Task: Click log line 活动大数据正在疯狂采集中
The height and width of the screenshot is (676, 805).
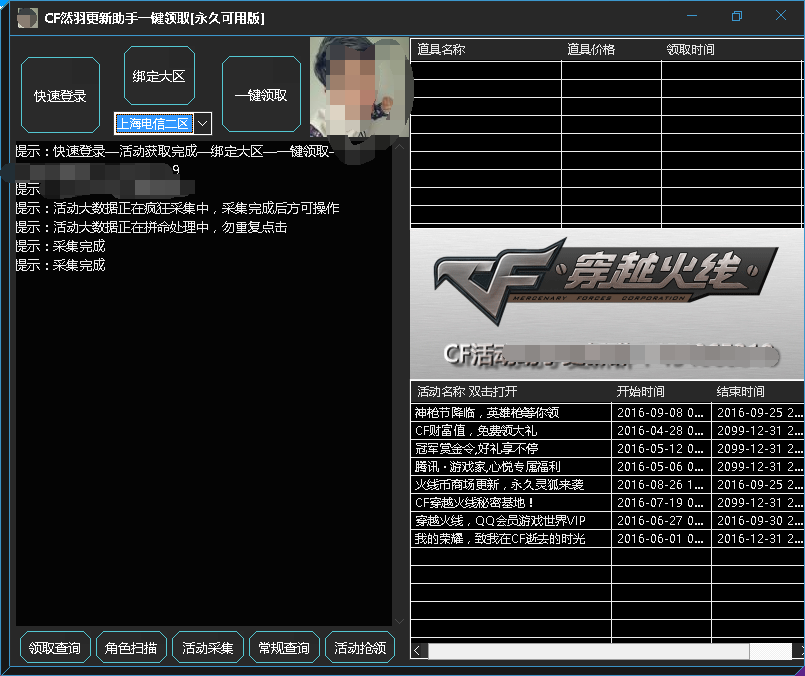Action: [177, 208]
